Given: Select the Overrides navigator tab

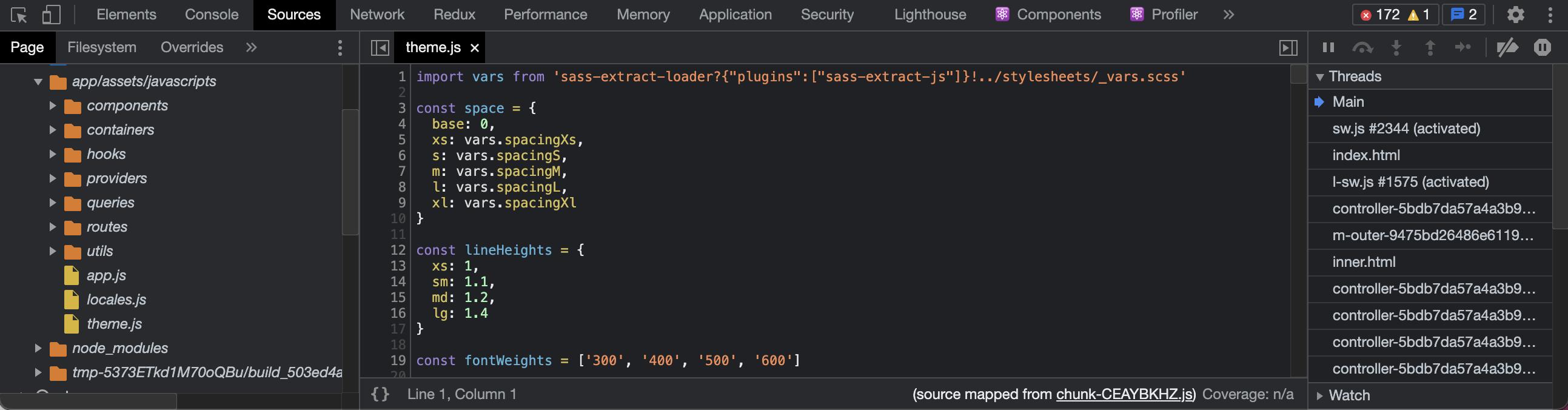Looking at the screenshot, I should pos(192,47).
